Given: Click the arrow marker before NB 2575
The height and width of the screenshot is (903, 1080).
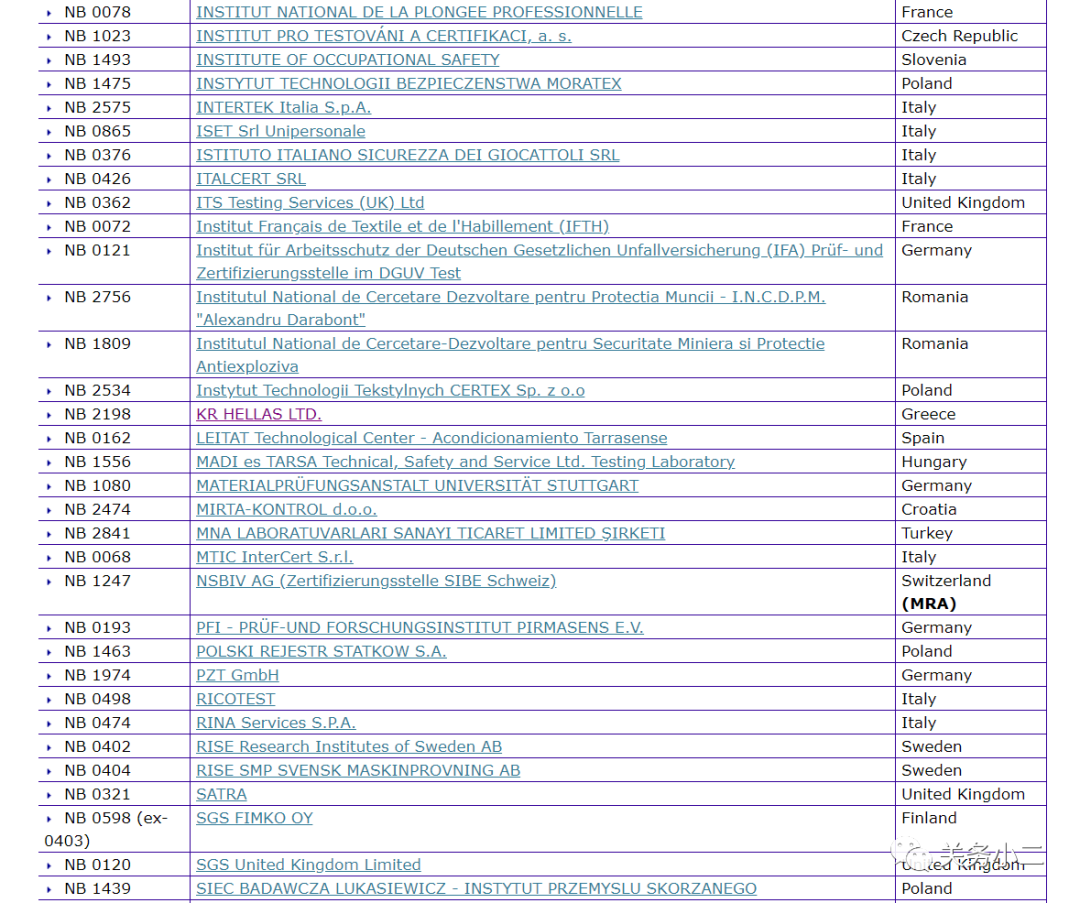Looking at the screenshot, I should coord(50,108).
